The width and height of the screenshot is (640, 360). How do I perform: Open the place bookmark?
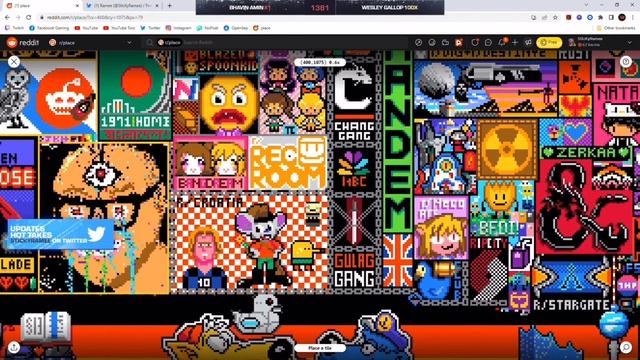click(262, 28)
